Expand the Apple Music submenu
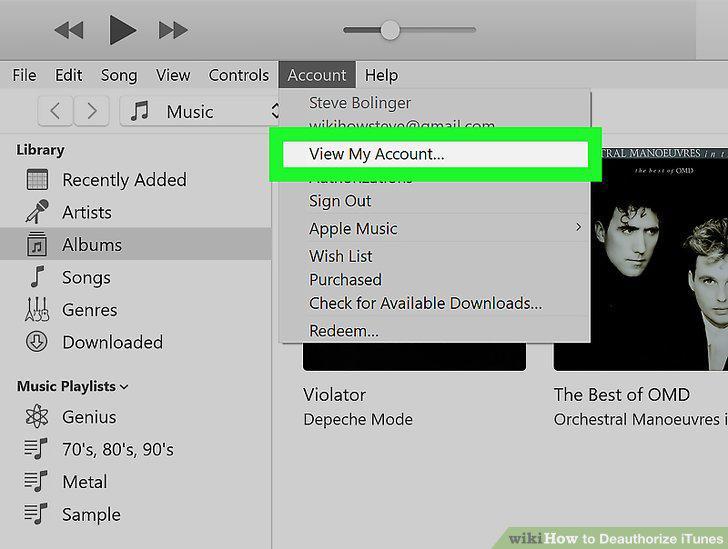This screenshot has height=549, width=728. point(436,228)
